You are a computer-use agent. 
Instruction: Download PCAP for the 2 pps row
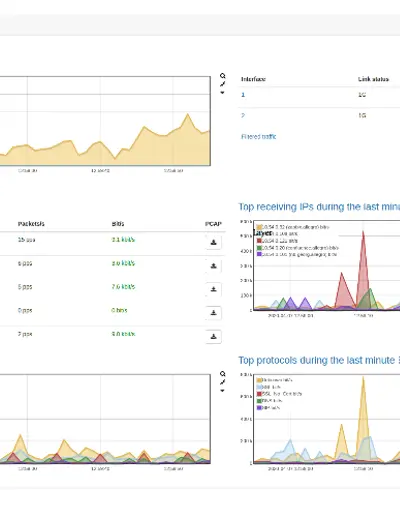pos(214,337)
